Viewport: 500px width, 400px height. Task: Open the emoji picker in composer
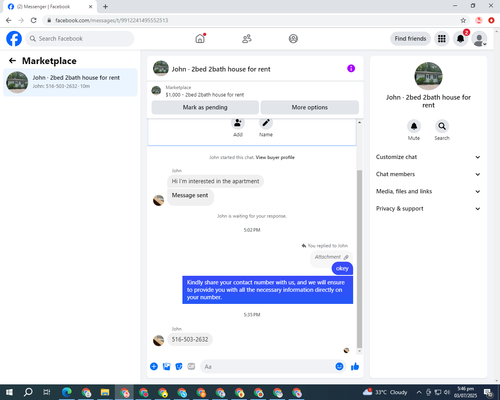(339, 367)
